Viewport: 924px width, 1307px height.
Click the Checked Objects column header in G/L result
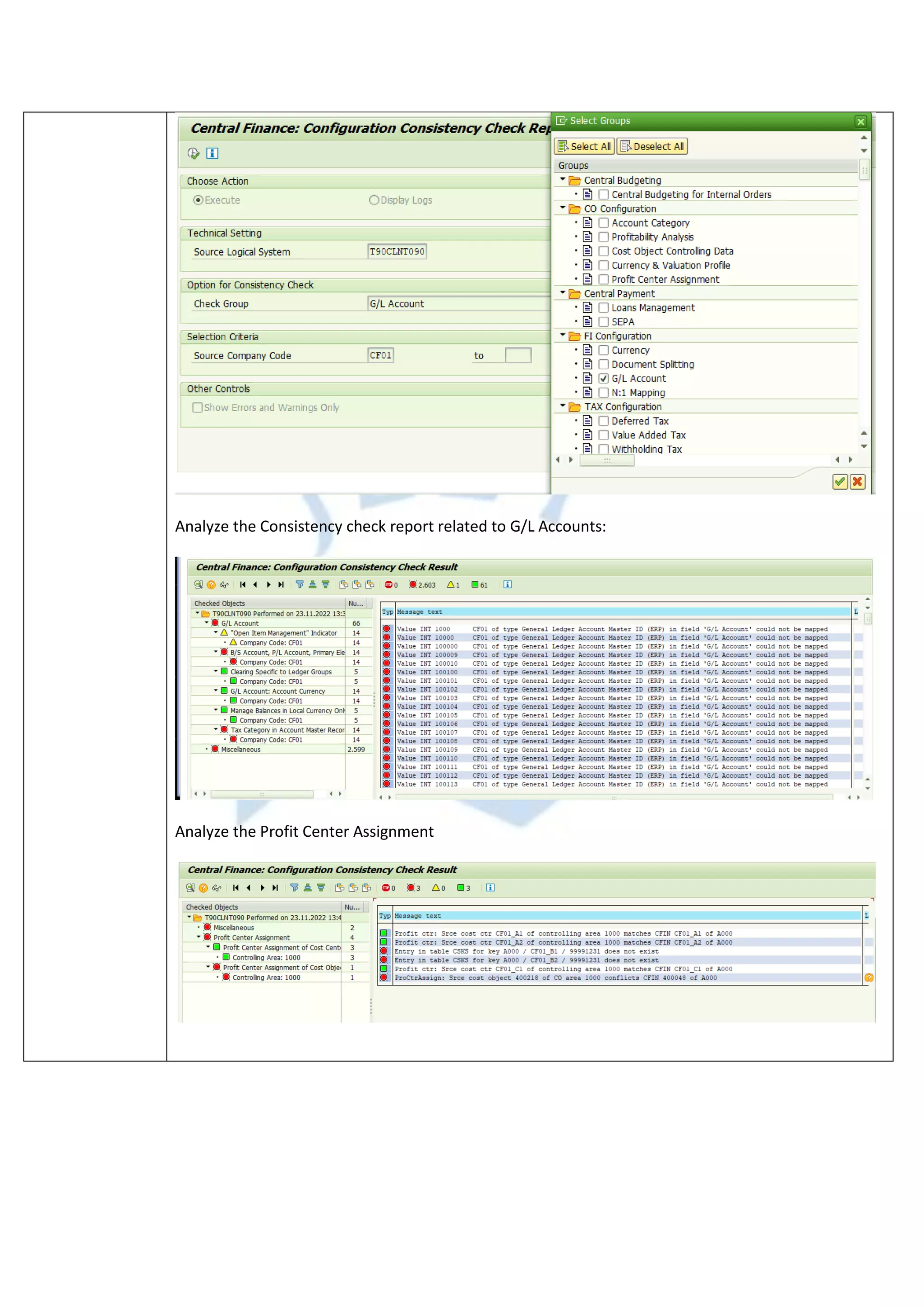[268, 603]
